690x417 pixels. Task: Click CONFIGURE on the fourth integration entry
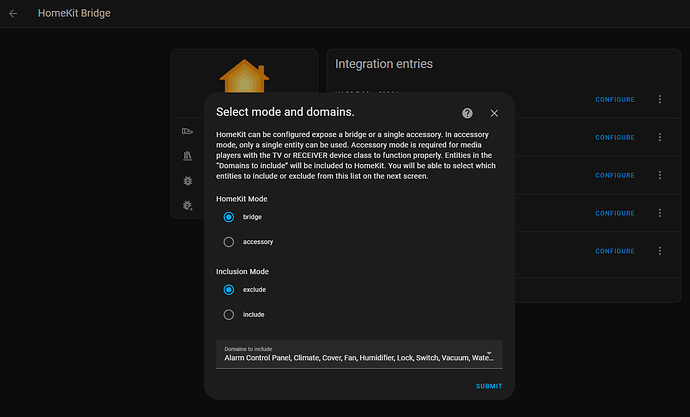[x=615, y=213]
